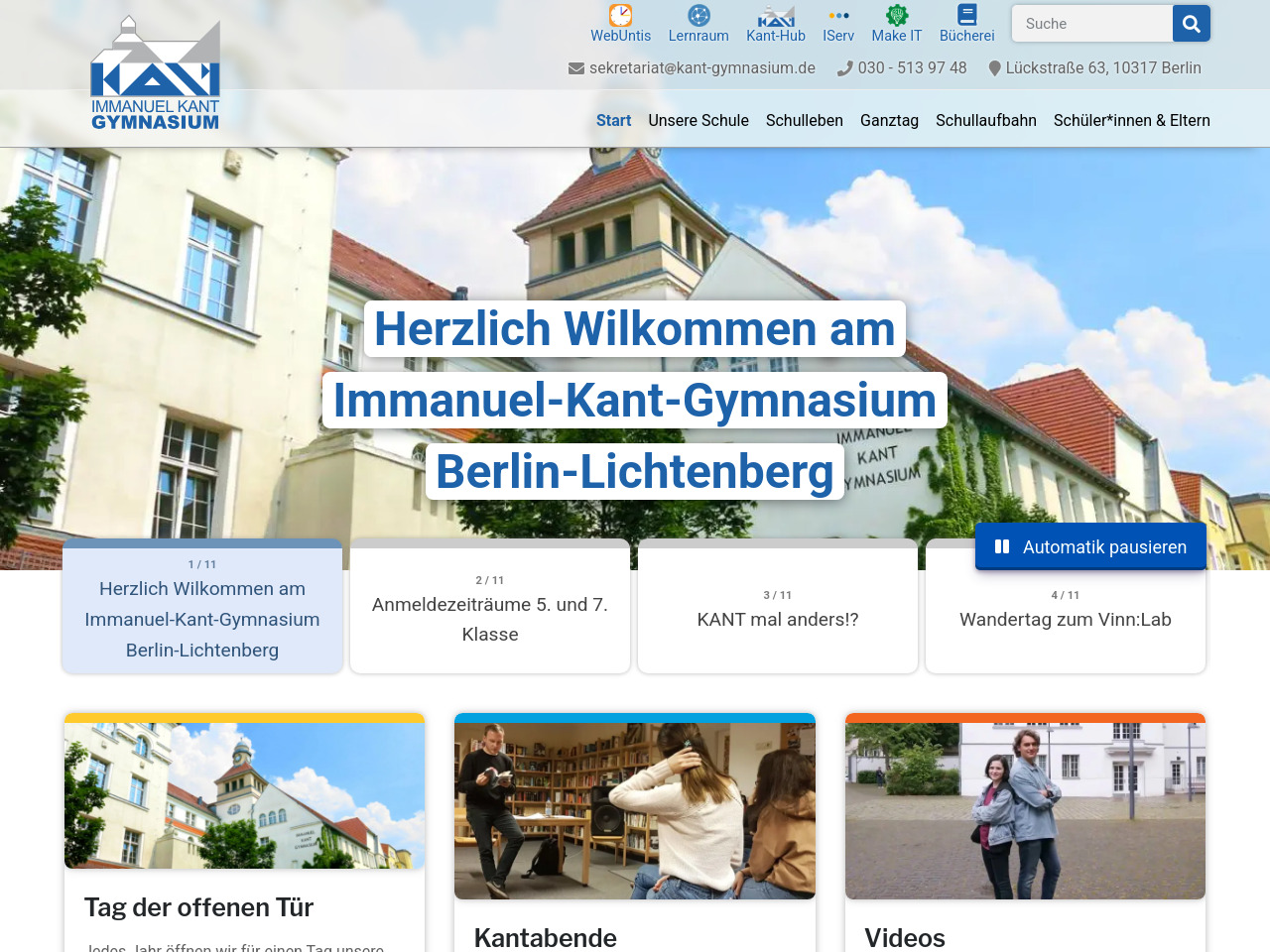Open the Bücherei book icon

[x=966, y=16]
